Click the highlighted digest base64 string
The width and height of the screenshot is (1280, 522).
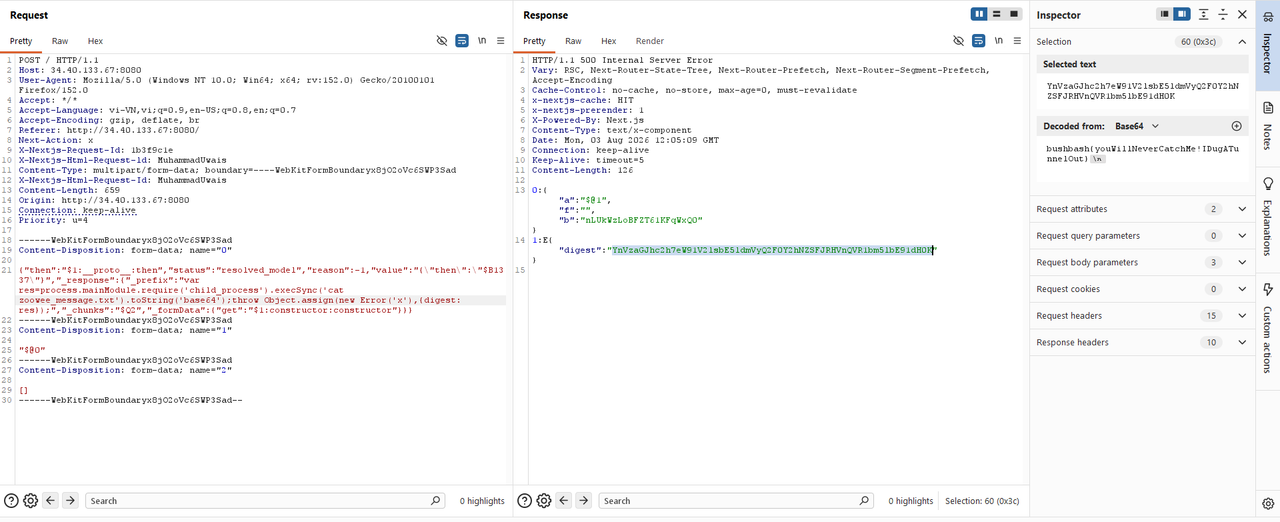772,250
